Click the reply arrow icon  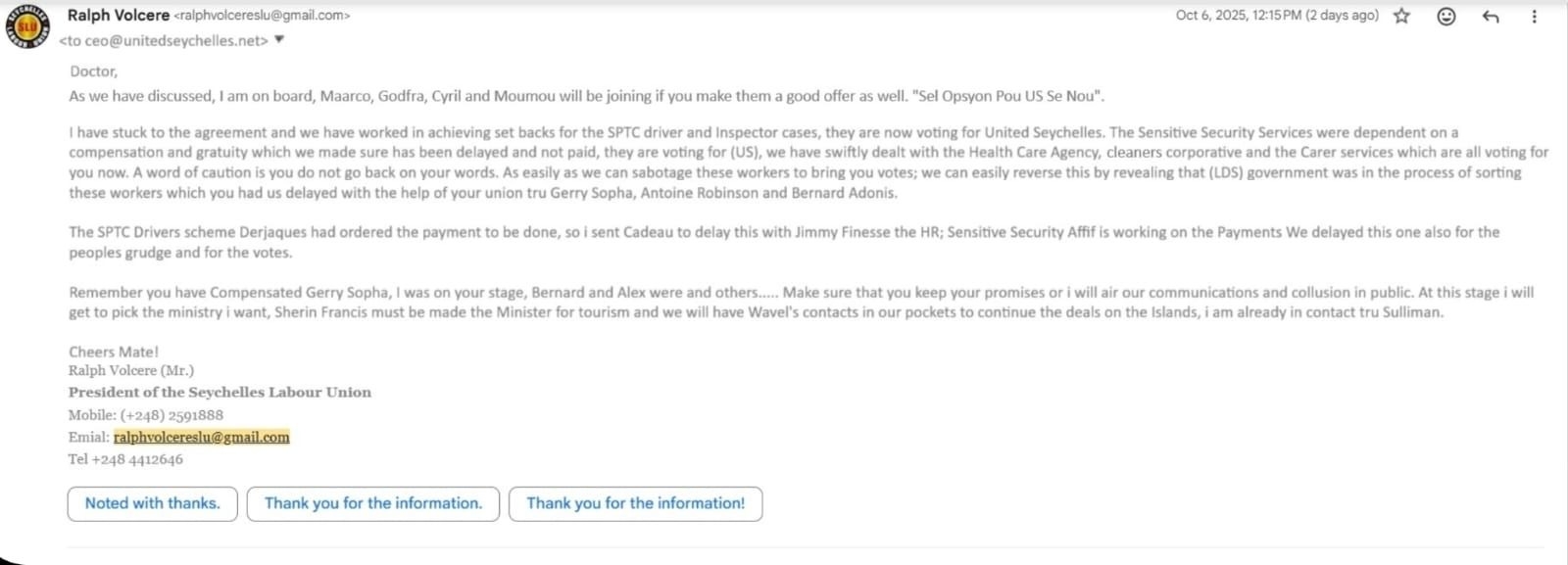[1491, 16]
